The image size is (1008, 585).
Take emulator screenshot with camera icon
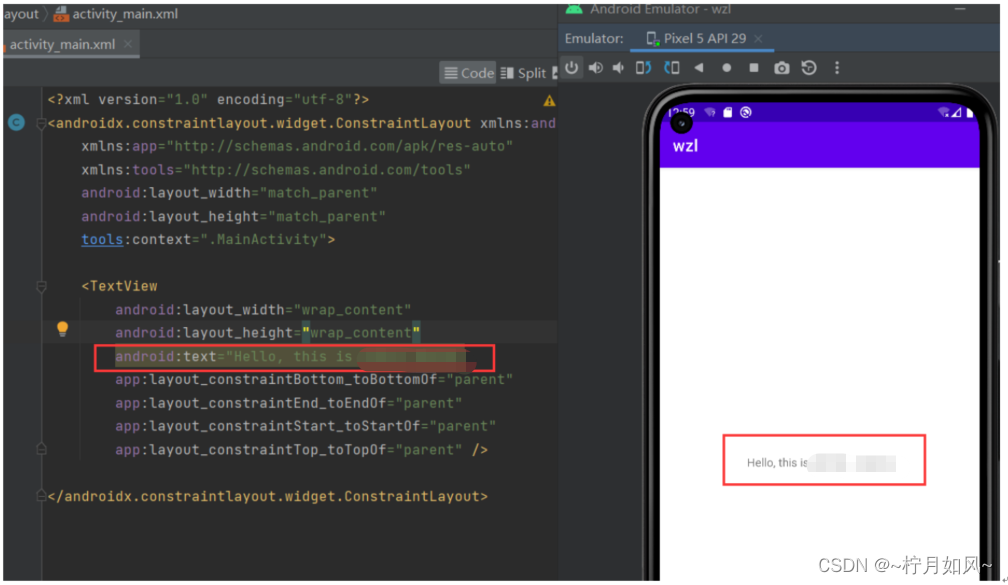point(782,68)
